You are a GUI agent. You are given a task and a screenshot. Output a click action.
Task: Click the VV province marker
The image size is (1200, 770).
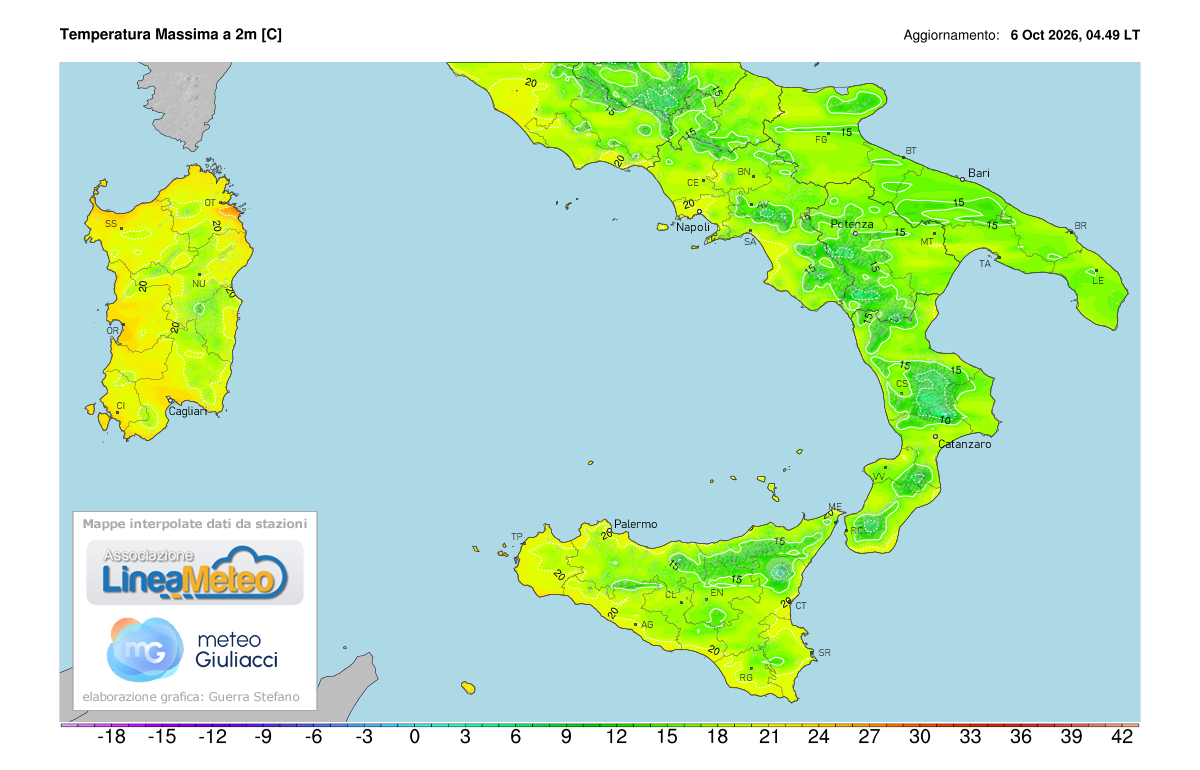point(880,476)
